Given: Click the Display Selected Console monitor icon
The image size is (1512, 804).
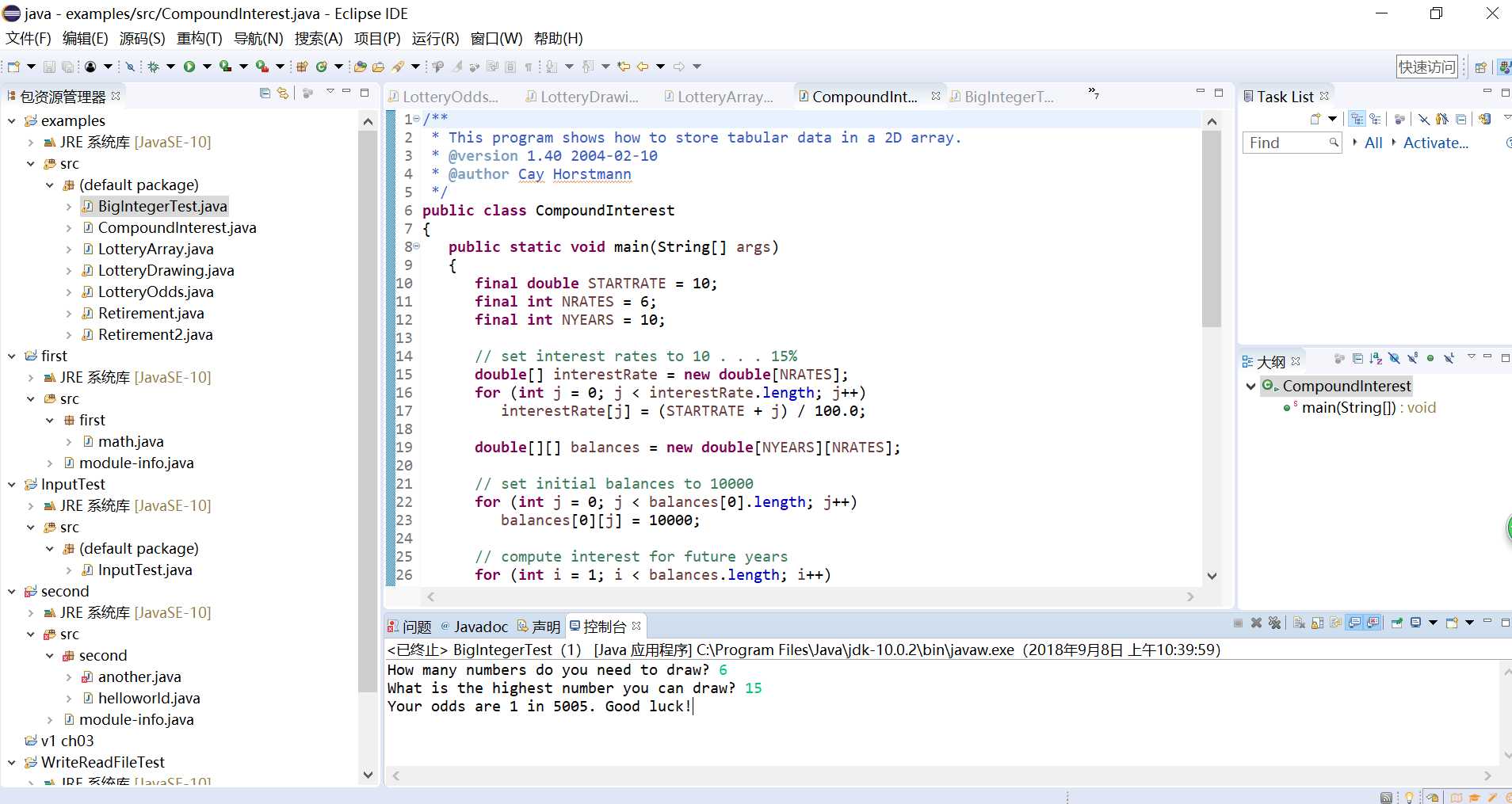Looking at the screenshot, I should (1415, 623).
